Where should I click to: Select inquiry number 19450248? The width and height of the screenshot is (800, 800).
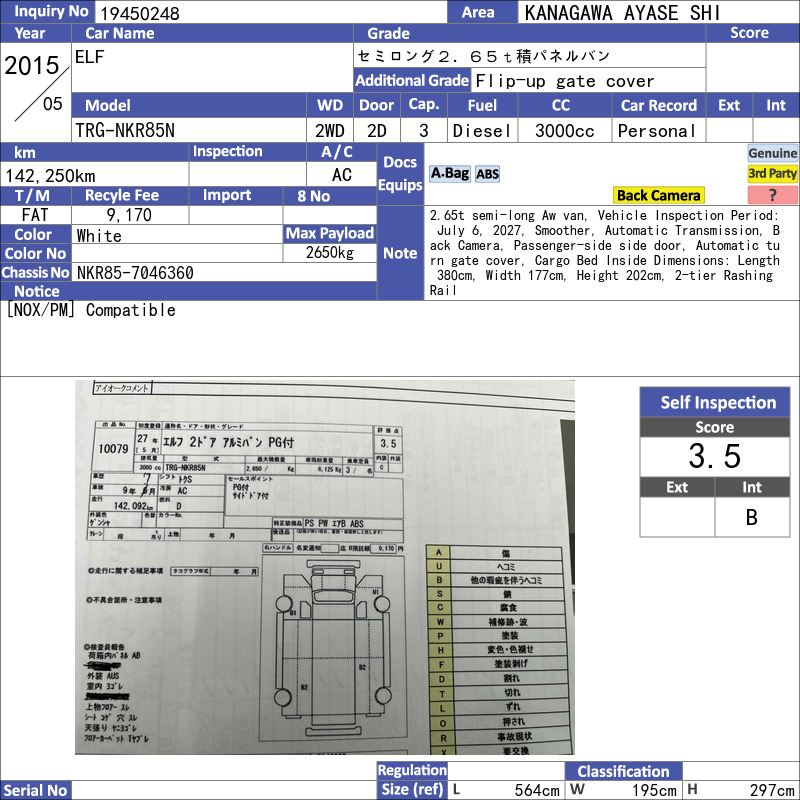pos(140,14)
